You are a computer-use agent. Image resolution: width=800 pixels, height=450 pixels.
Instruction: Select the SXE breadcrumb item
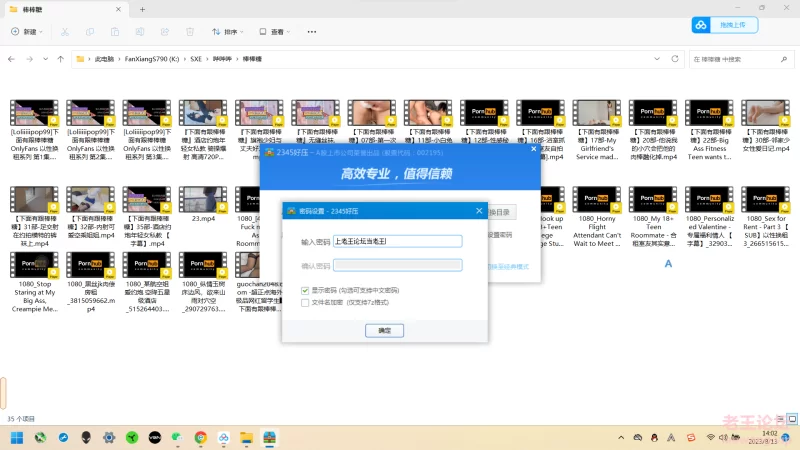[196, 59]
